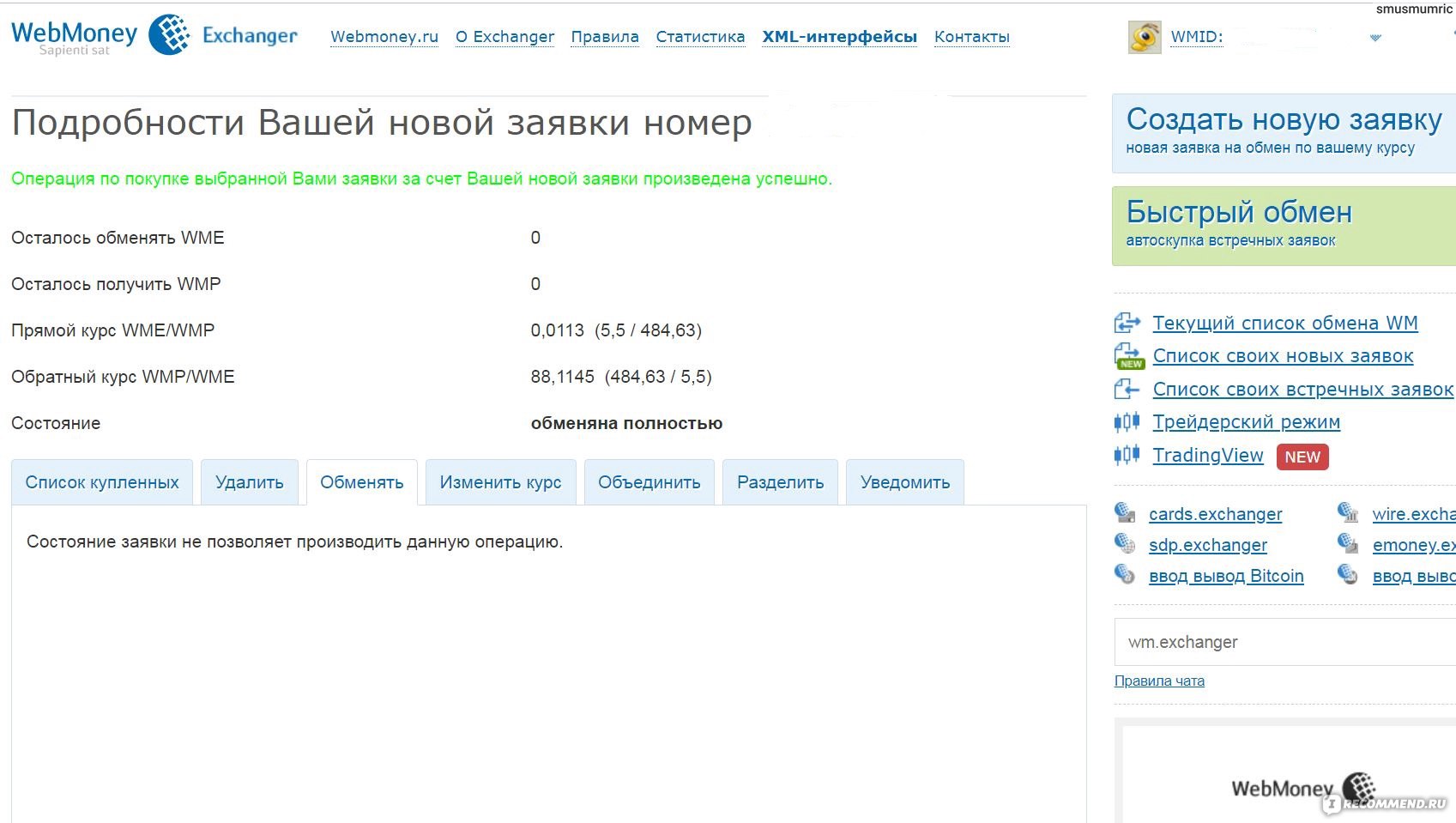
Task: Click the WMID label link
Action: [x=1197, y=37]
